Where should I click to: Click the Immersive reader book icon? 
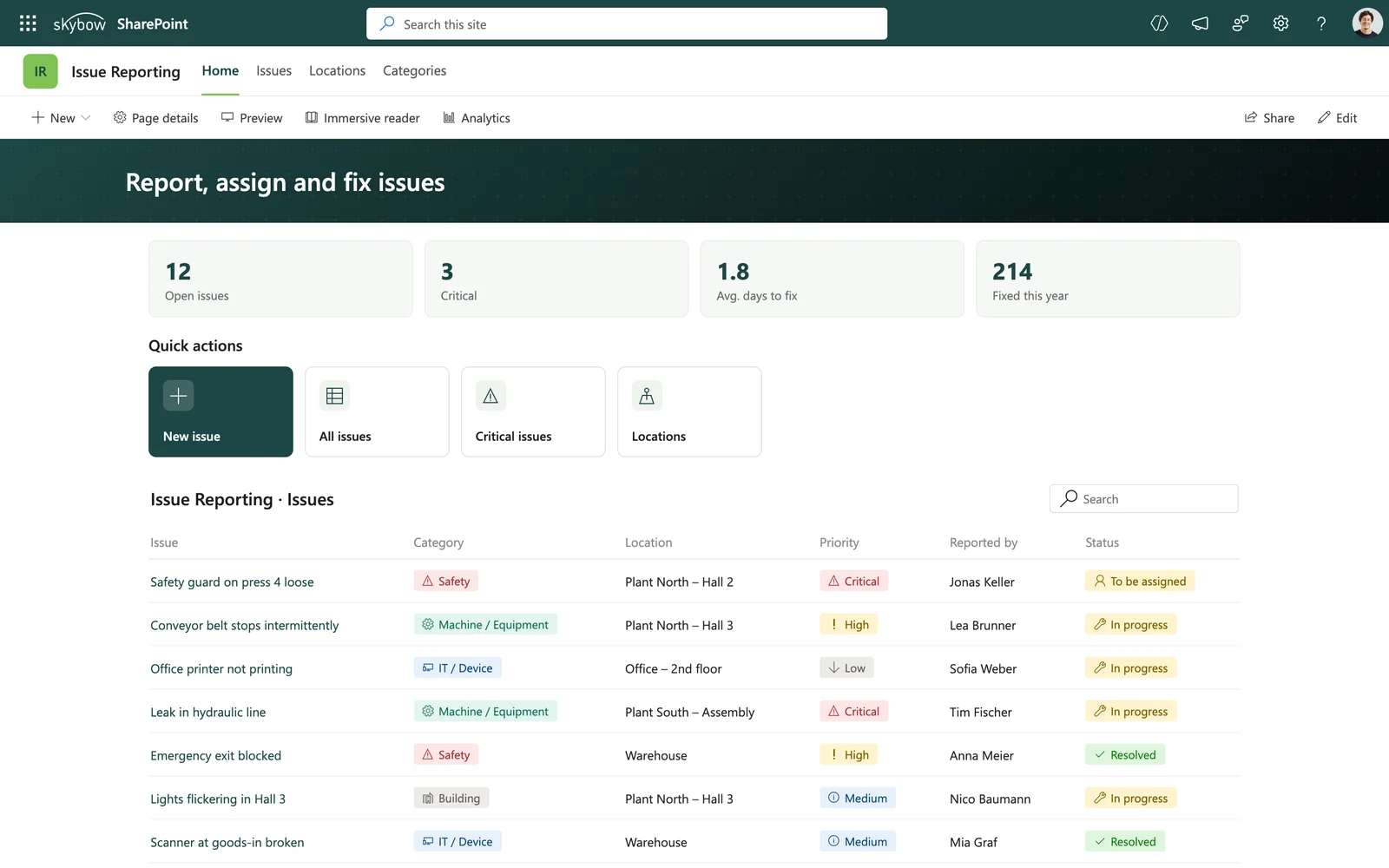point(312,117)
